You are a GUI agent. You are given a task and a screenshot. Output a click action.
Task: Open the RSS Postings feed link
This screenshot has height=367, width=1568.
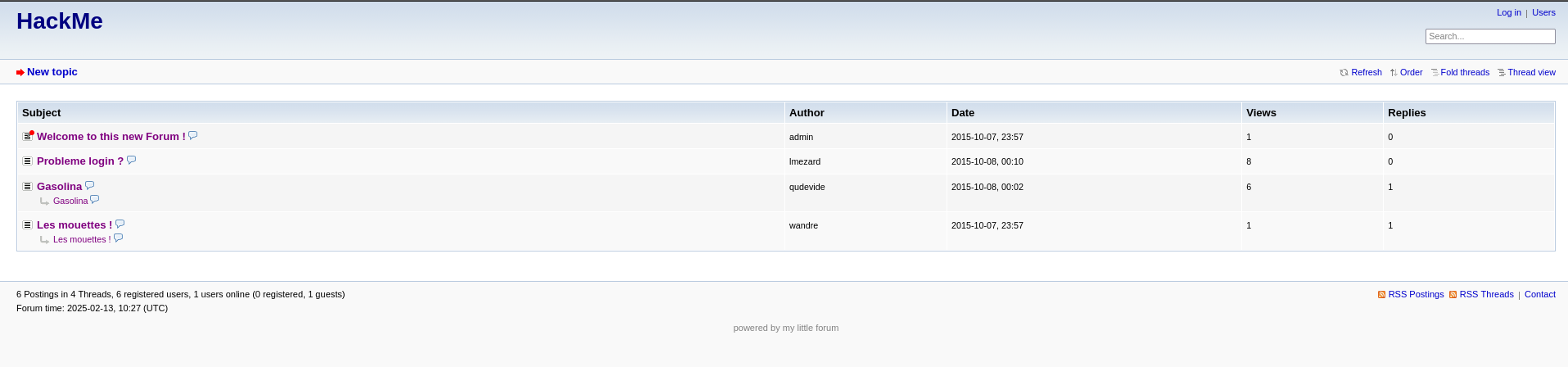[x=1417, y=294]
